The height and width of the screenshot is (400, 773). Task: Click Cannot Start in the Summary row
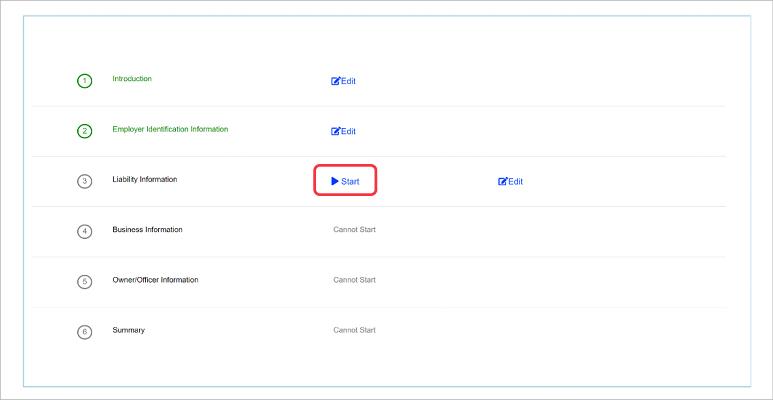tap(354, 330)
